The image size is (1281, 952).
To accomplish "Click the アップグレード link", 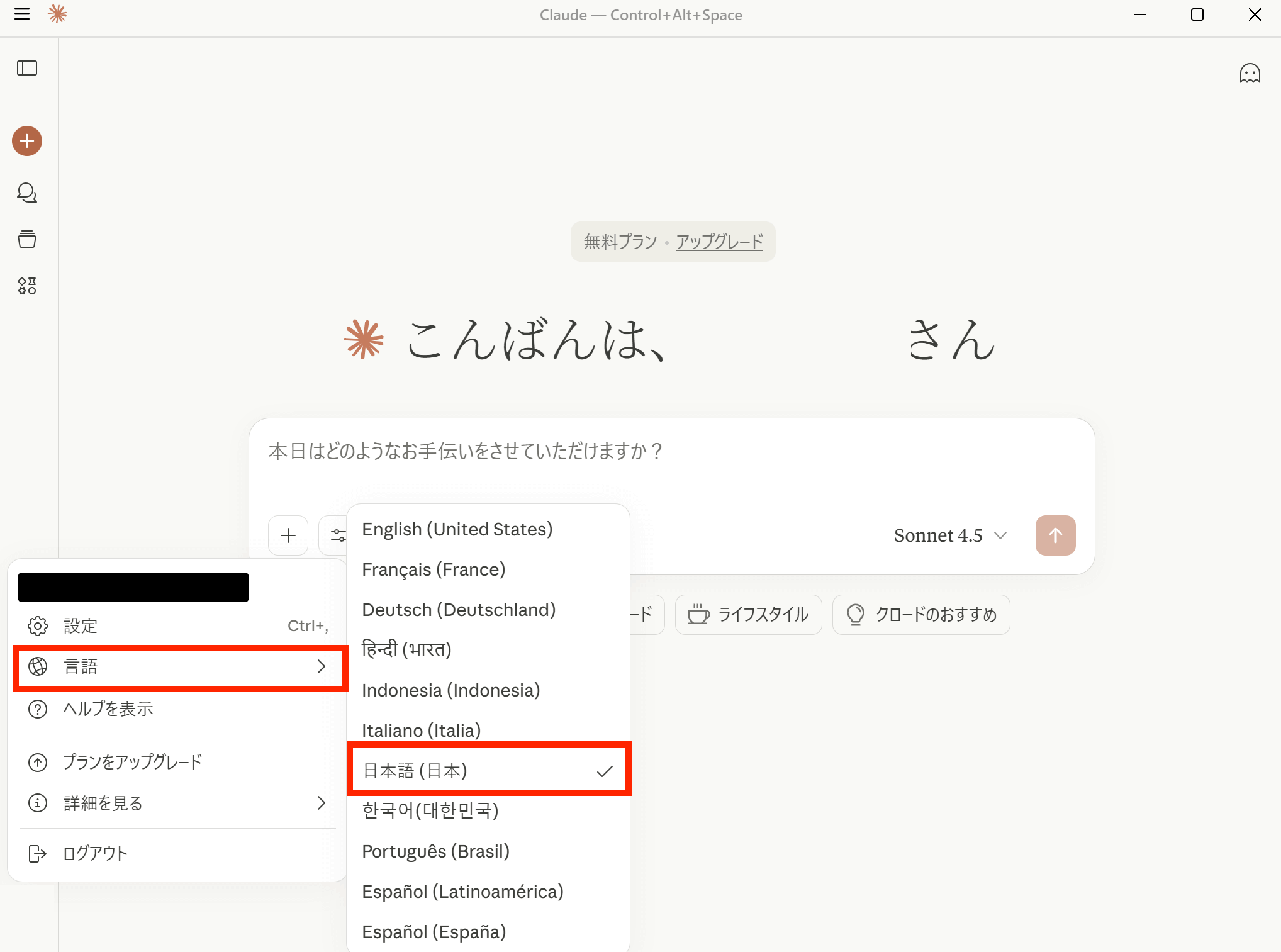I will (719, 242).
